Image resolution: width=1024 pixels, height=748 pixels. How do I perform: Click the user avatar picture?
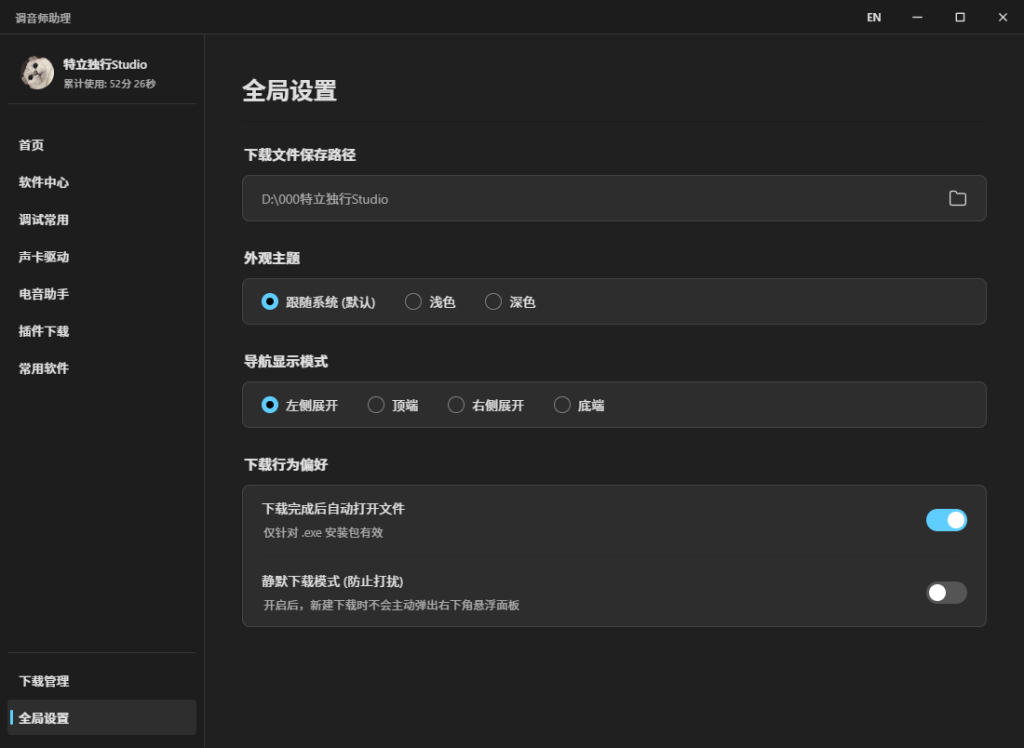tap(37, 72)
